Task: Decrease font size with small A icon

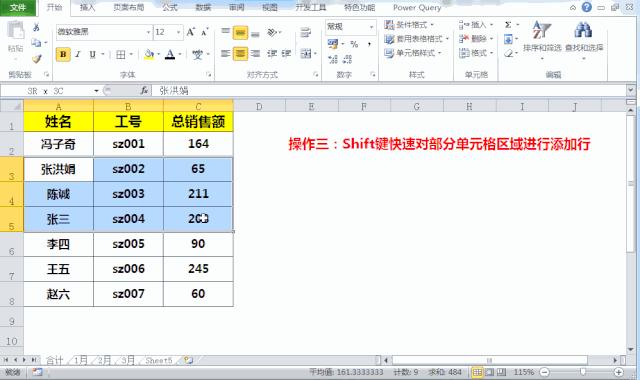Action: coord(204,32)
